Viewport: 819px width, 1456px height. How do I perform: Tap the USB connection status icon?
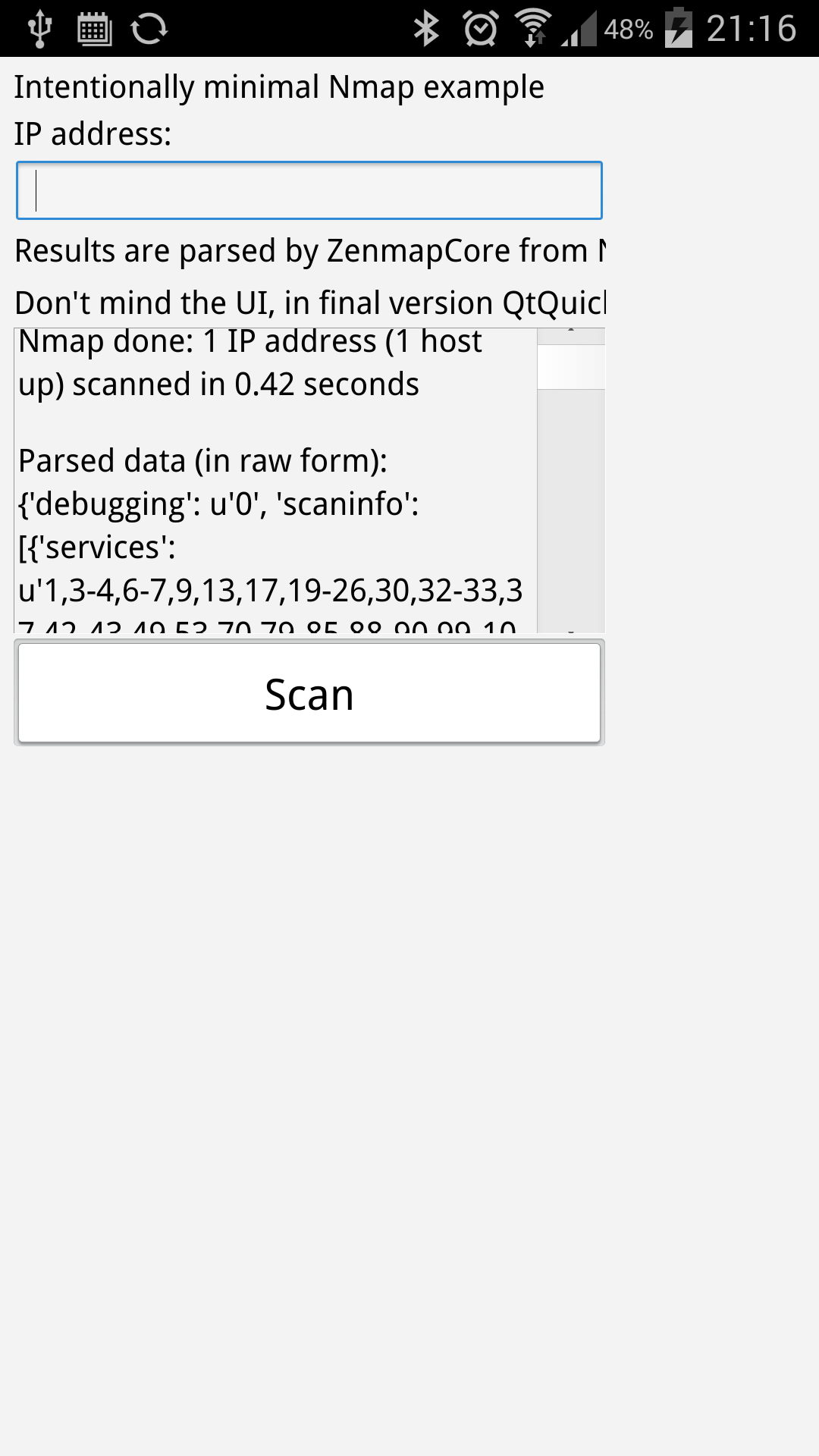tap(39, 29)
